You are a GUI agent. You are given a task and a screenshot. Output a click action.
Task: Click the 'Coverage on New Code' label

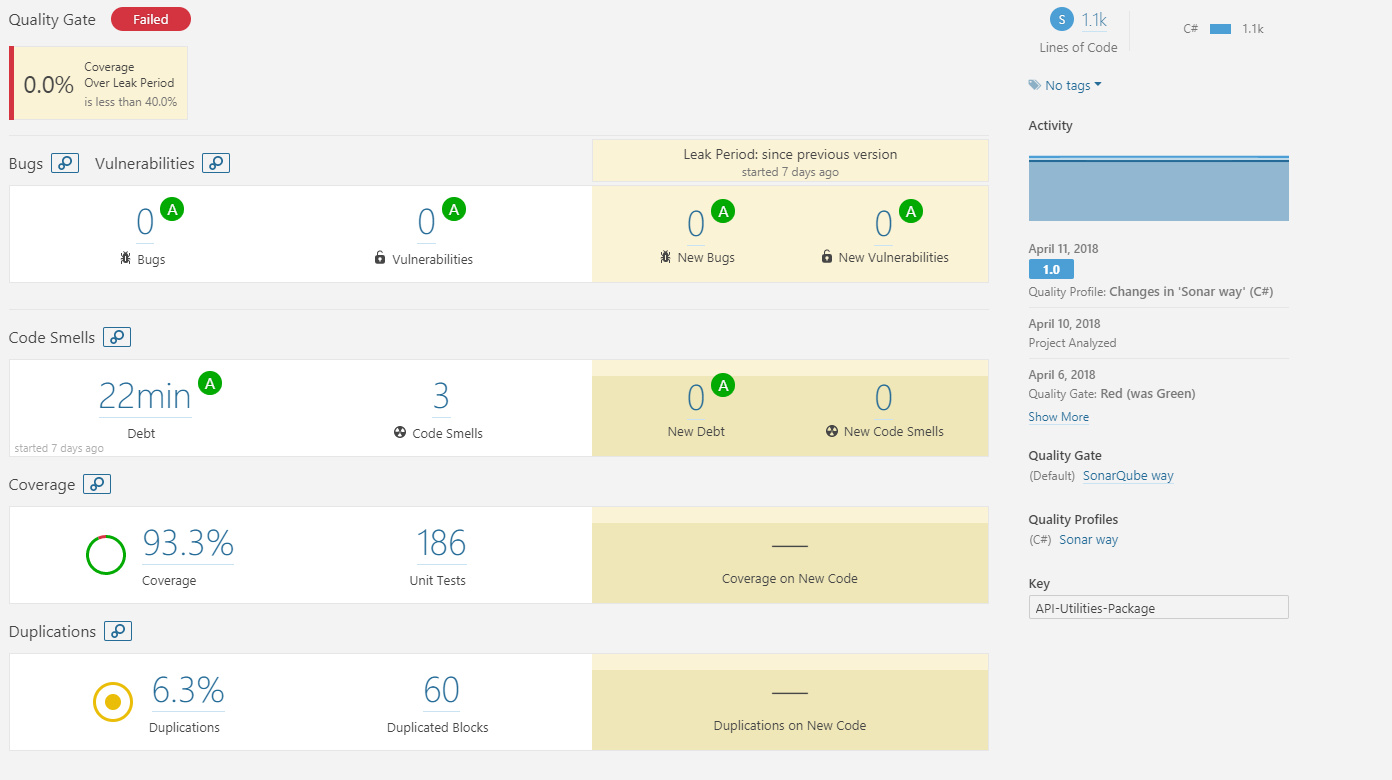(x=790, y=579)
